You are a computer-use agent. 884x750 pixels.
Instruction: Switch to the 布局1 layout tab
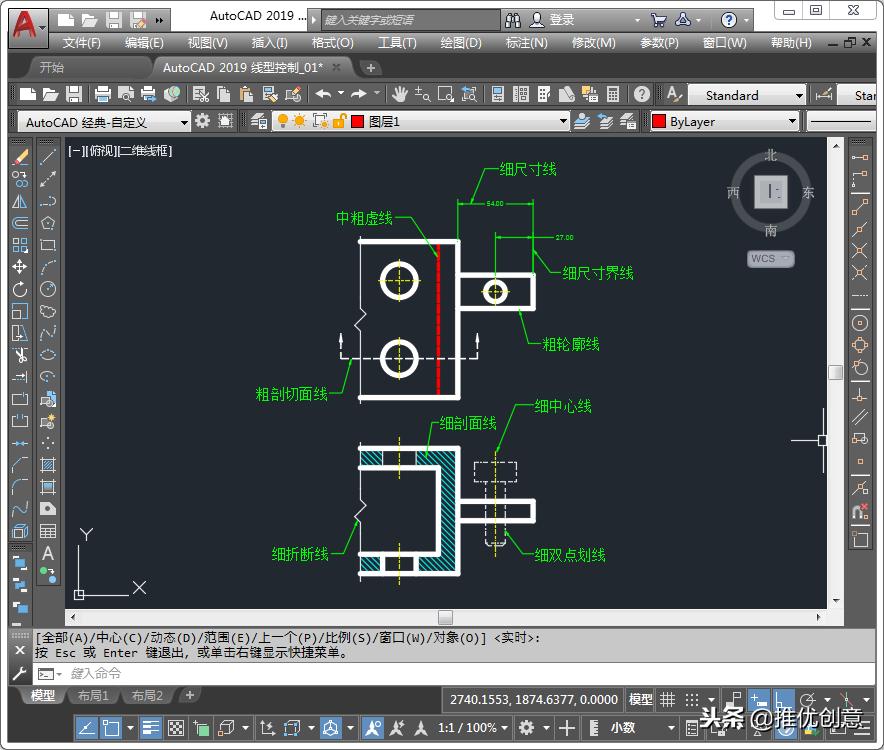[x=93, y=695]
